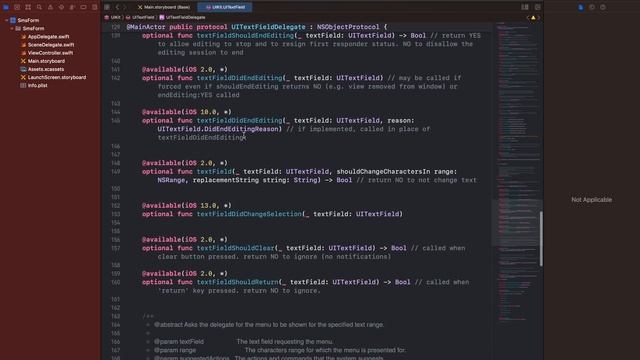
Task: Select the SmsForm group folder row
Action: 33,29
